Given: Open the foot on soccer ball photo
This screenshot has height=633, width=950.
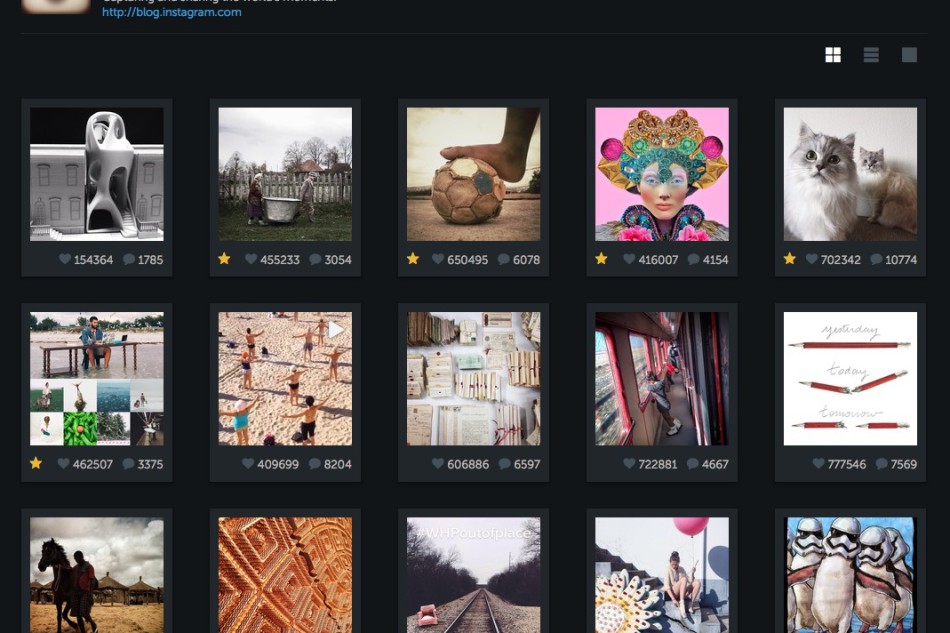Looking at the screenshot, I should click(x=474, y=174).
